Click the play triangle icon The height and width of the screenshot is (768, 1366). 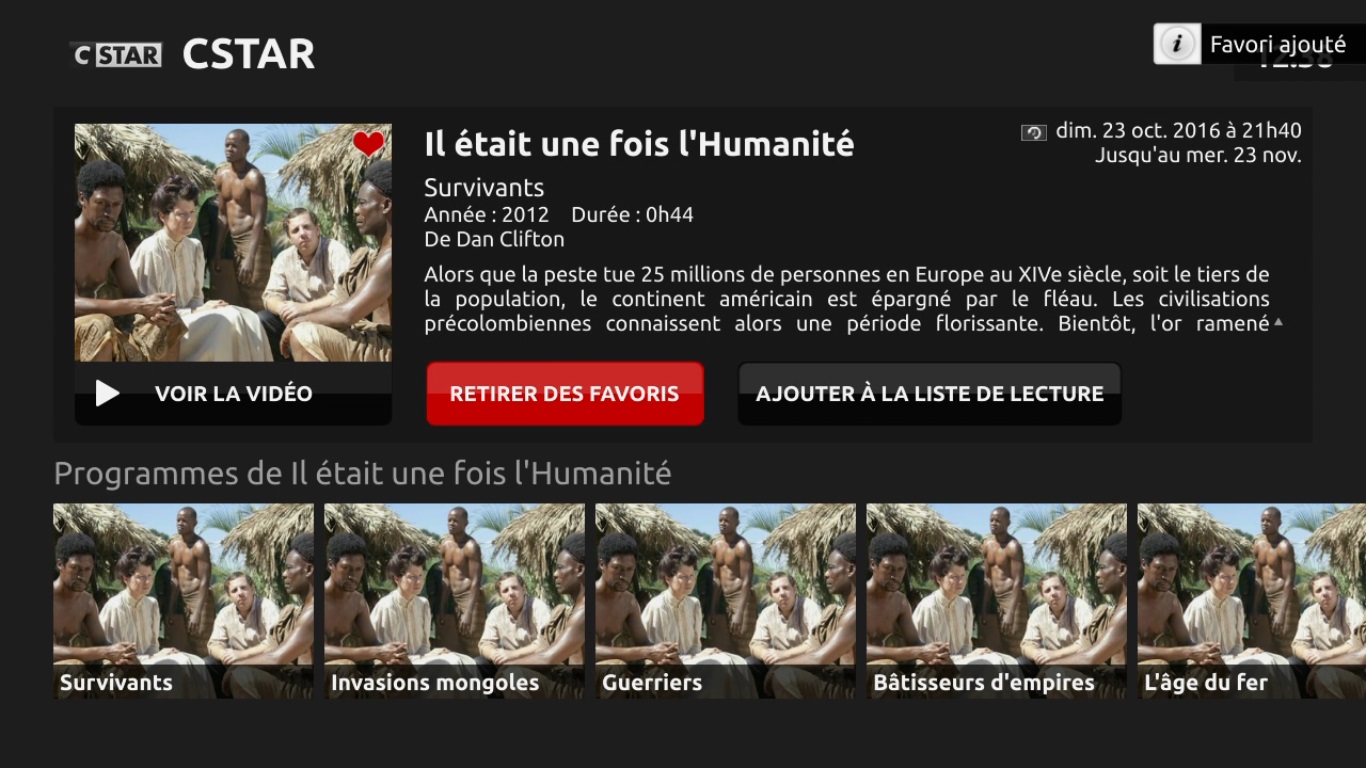pos(107,393)
